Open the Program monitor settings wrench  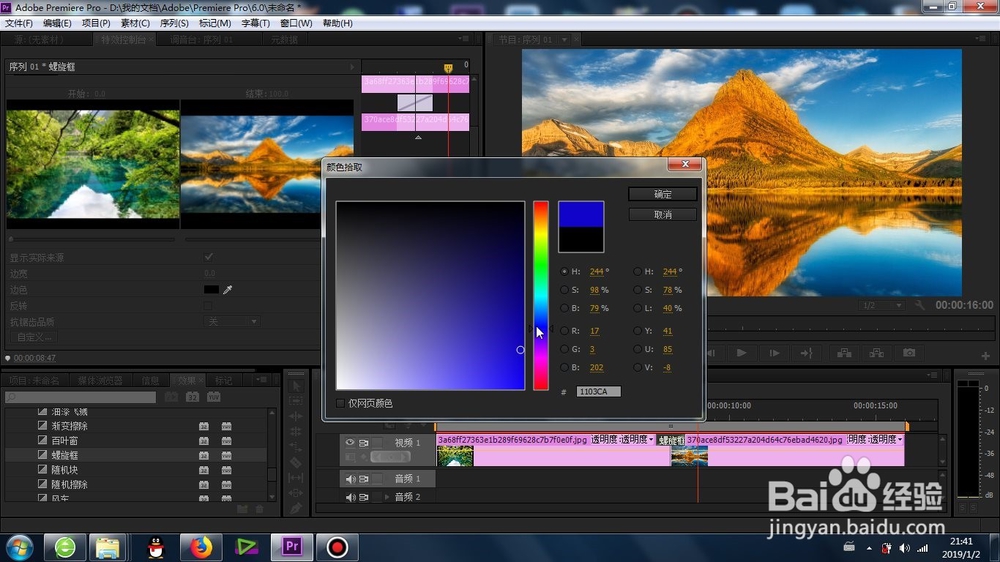[x=919, y=305]
